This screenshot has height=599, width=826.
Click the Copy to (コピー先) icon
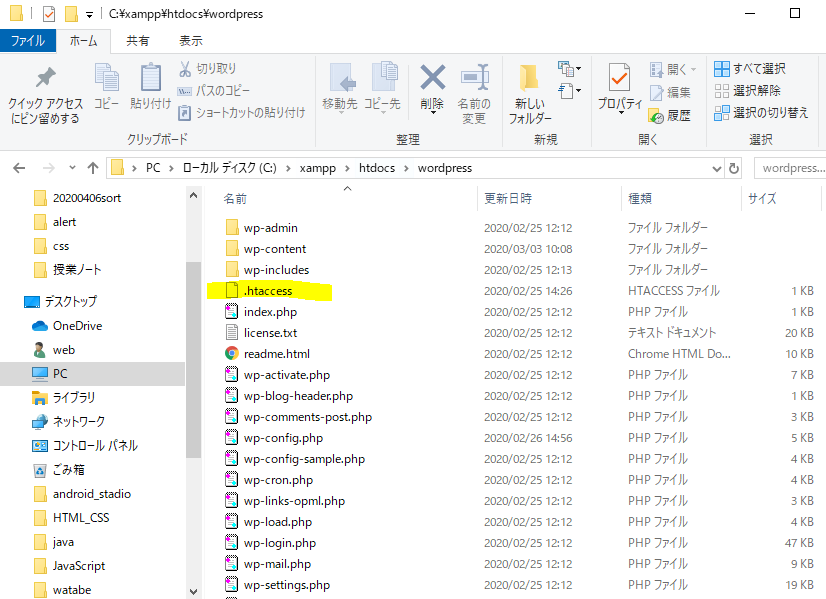383,77
